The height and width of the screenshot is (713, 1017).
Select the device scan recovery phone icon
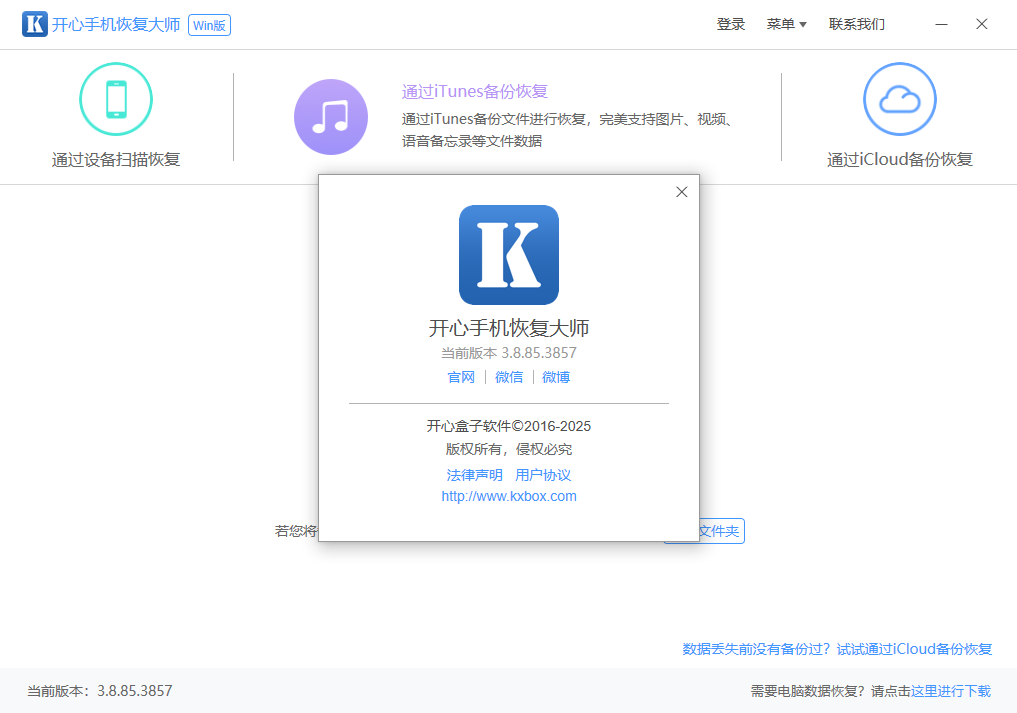(x=116, y=99)
